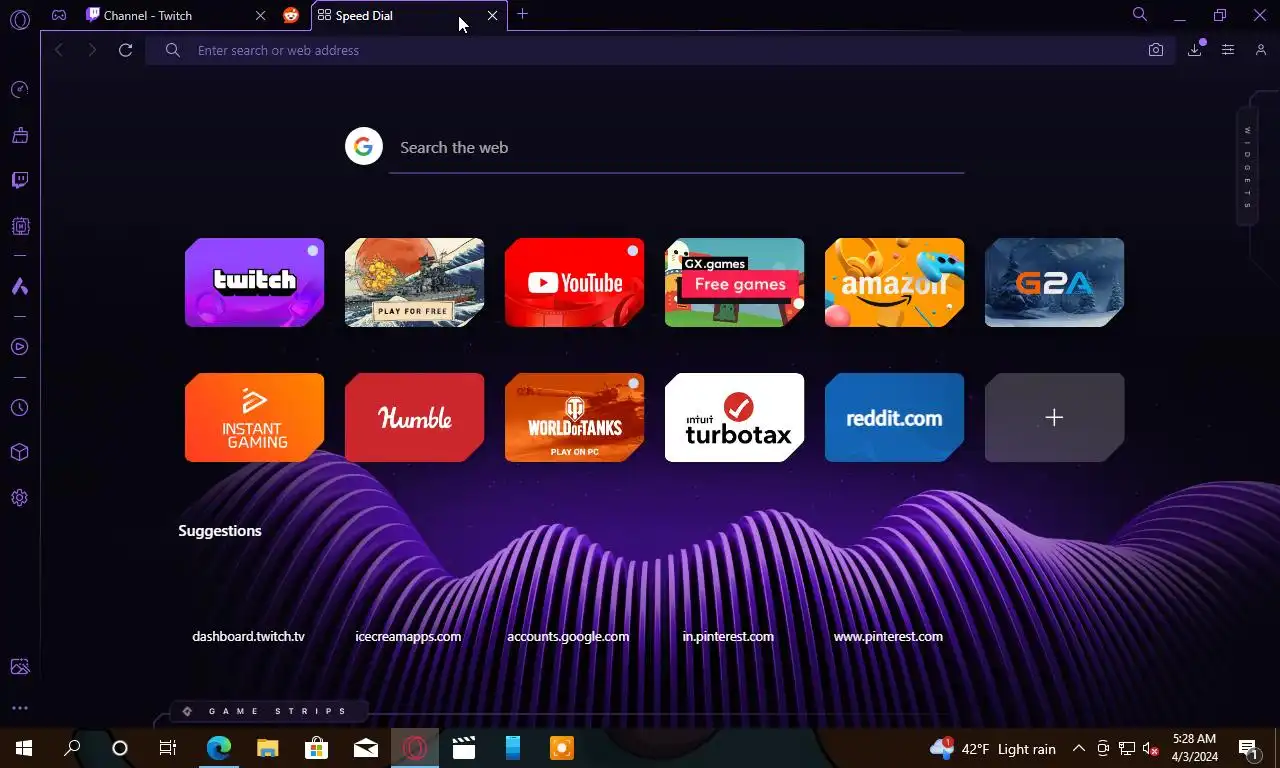The width and height of the screenshot is (1280, 768).
Task: Click the search tabs magnifier icon
Action: 1140,14
